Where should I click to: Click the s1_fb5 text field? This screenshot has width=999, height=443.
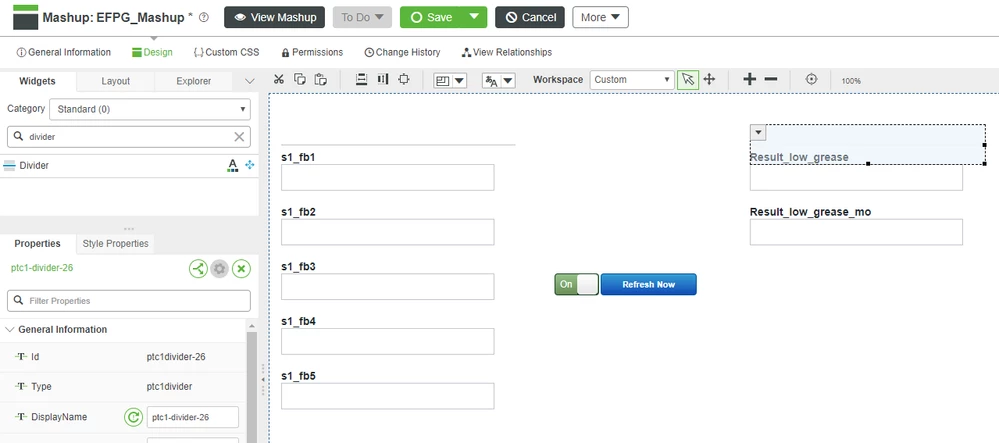[387, 396]
